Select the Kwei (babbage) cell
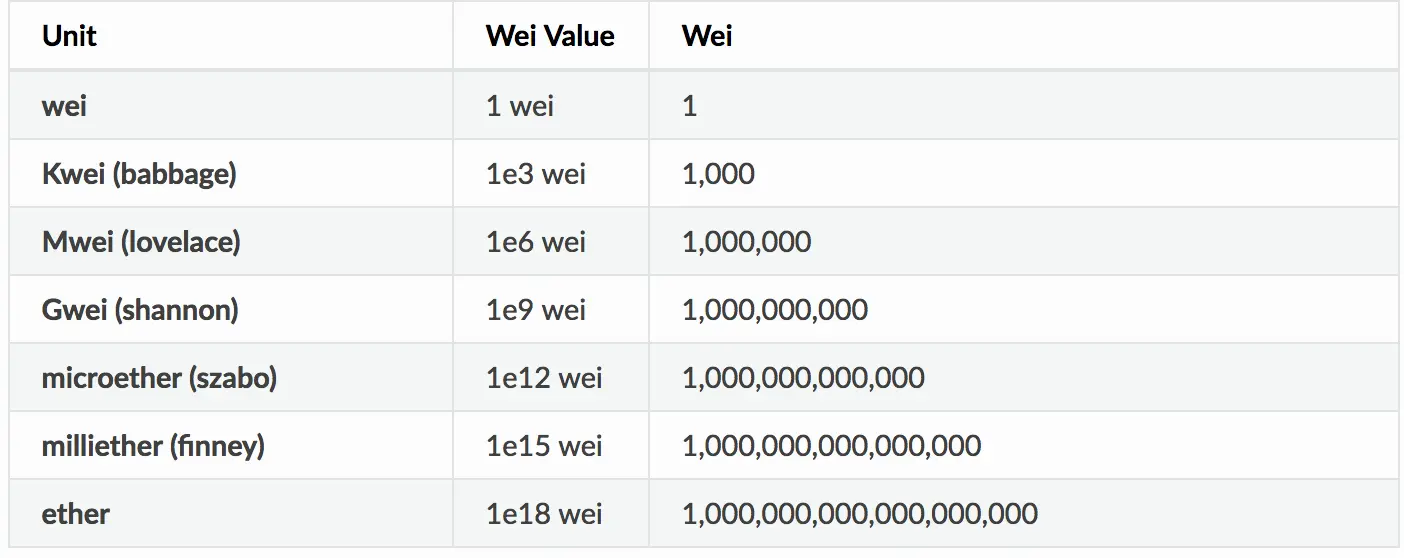 click(x=139, y=174)
